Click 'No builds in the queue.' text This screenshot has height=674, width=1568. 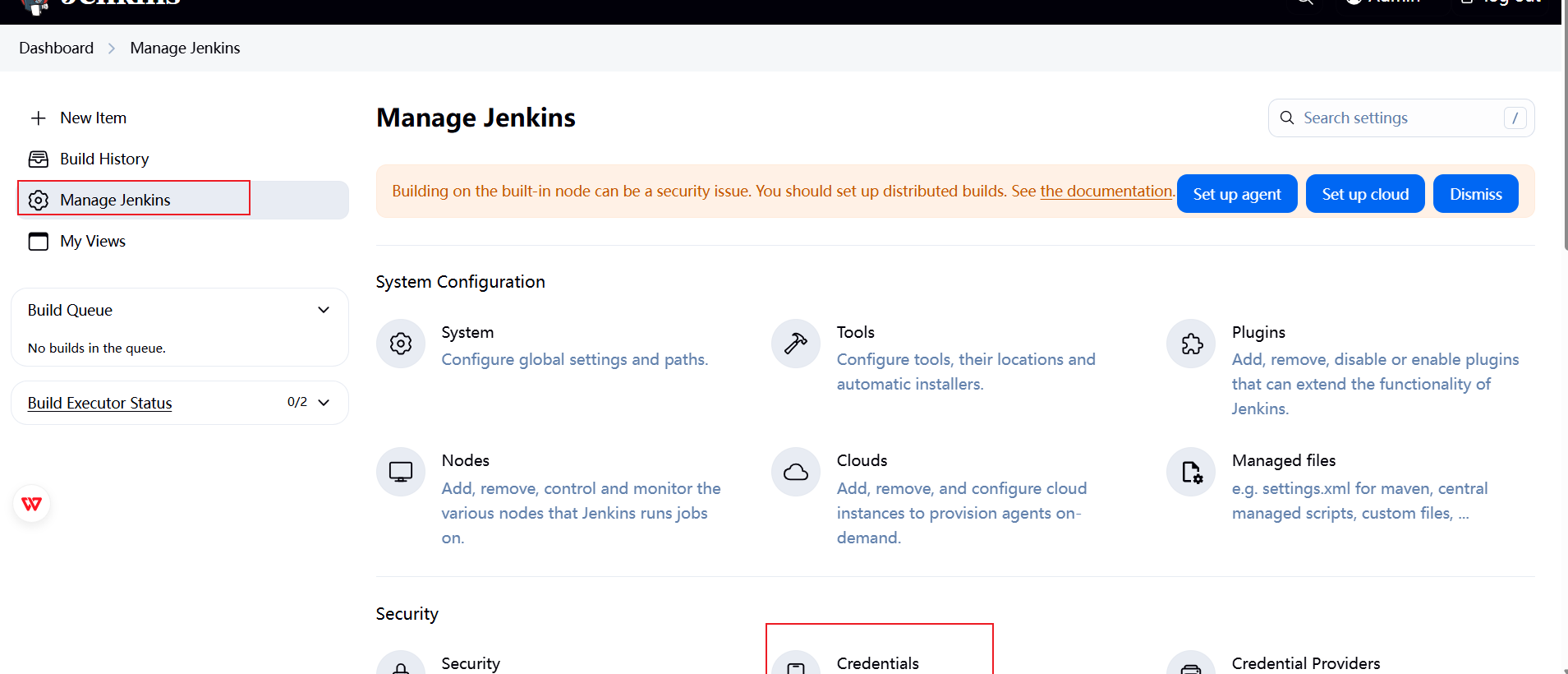[x=97, y=349]
